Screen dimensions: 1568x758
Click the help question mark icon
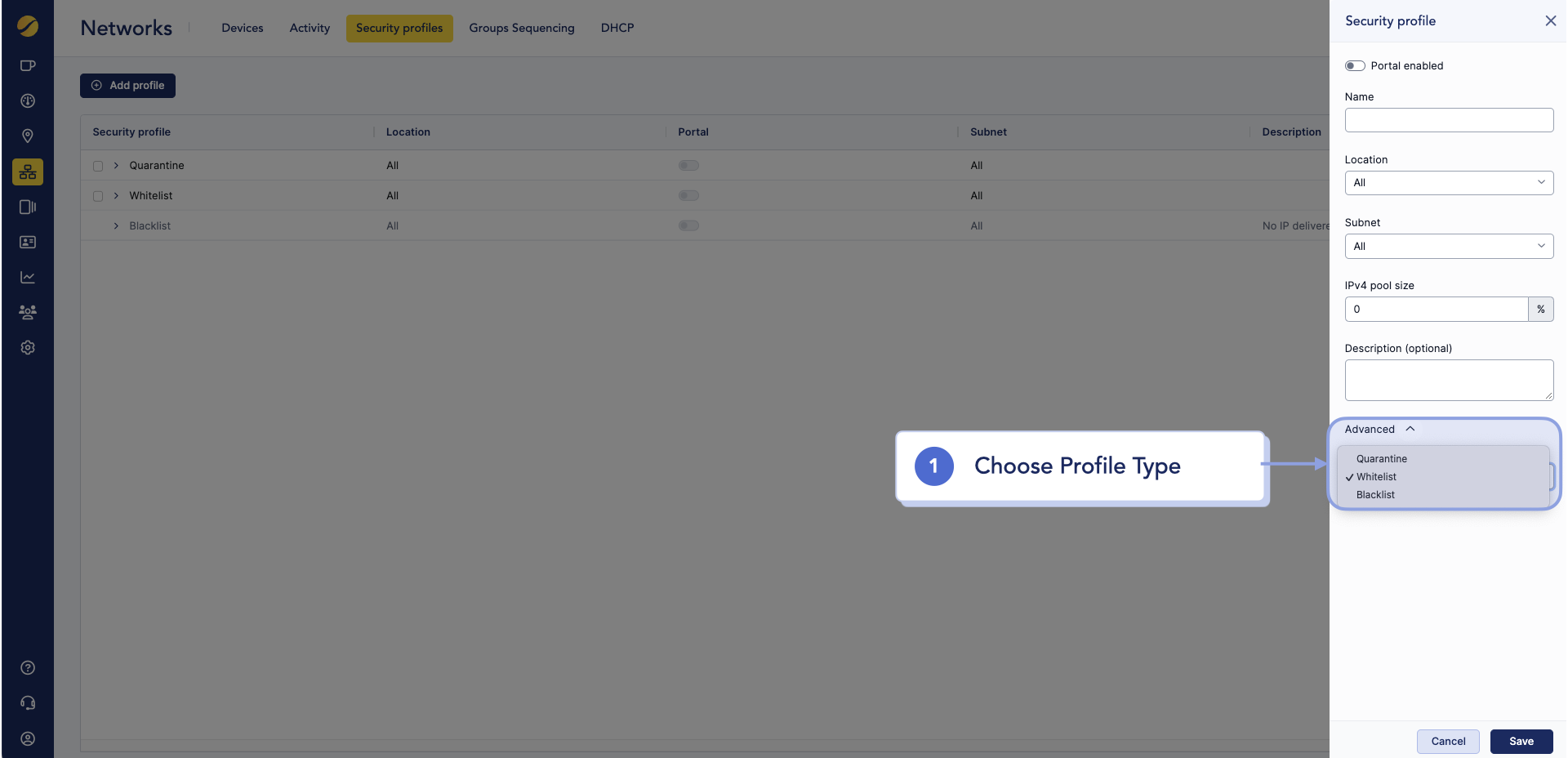point(28,667)
